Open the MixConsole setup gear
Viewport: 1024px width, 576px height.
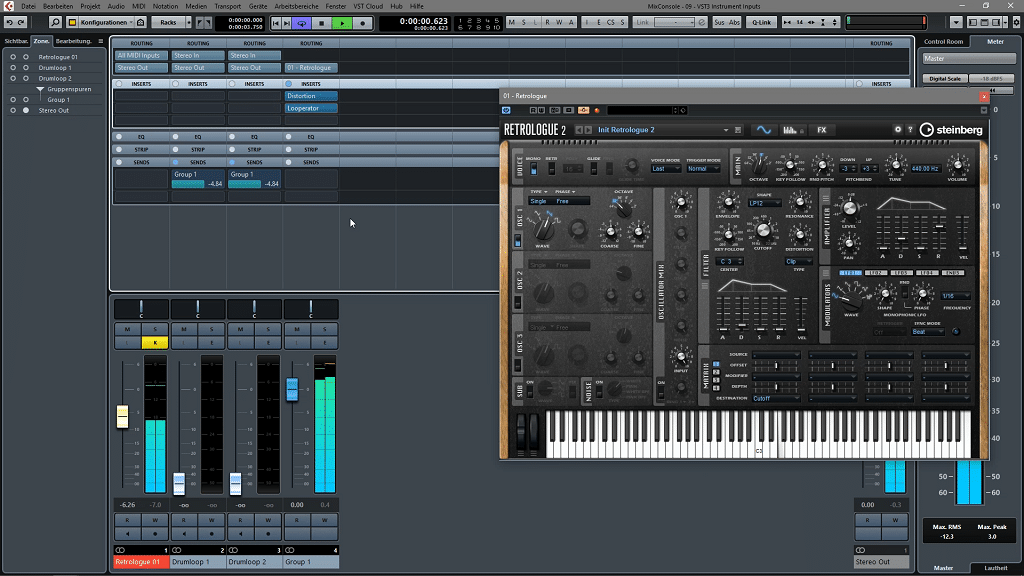[1016, 22]
